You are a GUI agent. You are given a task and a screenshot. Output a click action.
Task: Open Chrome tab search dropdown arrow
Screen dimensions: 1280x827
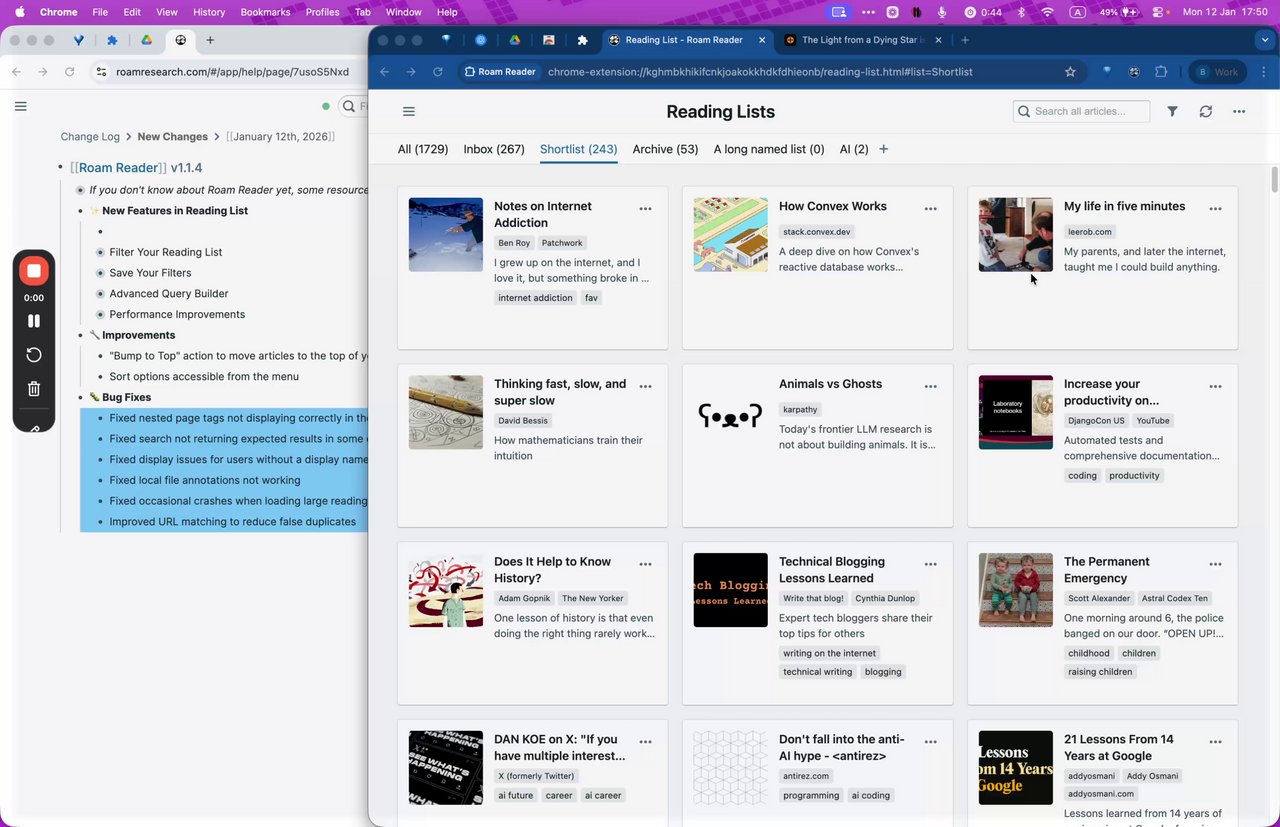1265,40
